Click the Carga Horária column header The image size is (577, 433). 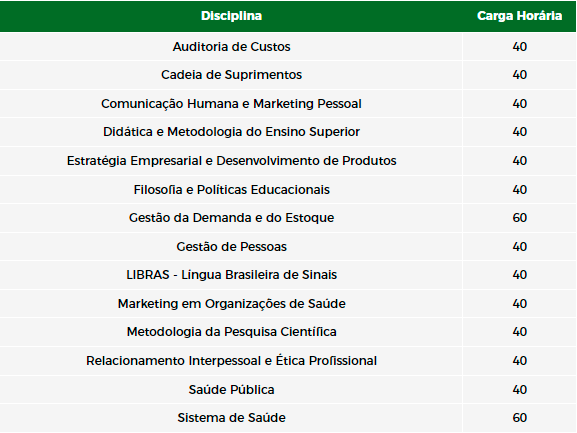pyautogui.click(x=519, y=16)
